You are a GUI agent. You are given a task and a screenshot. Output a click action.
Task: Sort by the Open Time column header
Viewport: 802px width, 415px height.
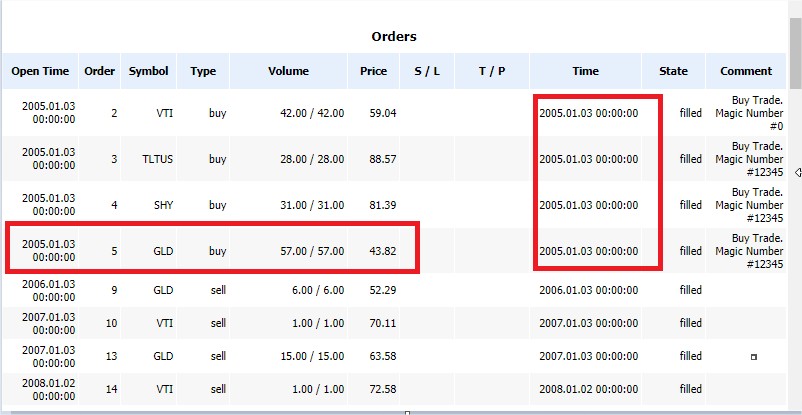tap(40, 71)
